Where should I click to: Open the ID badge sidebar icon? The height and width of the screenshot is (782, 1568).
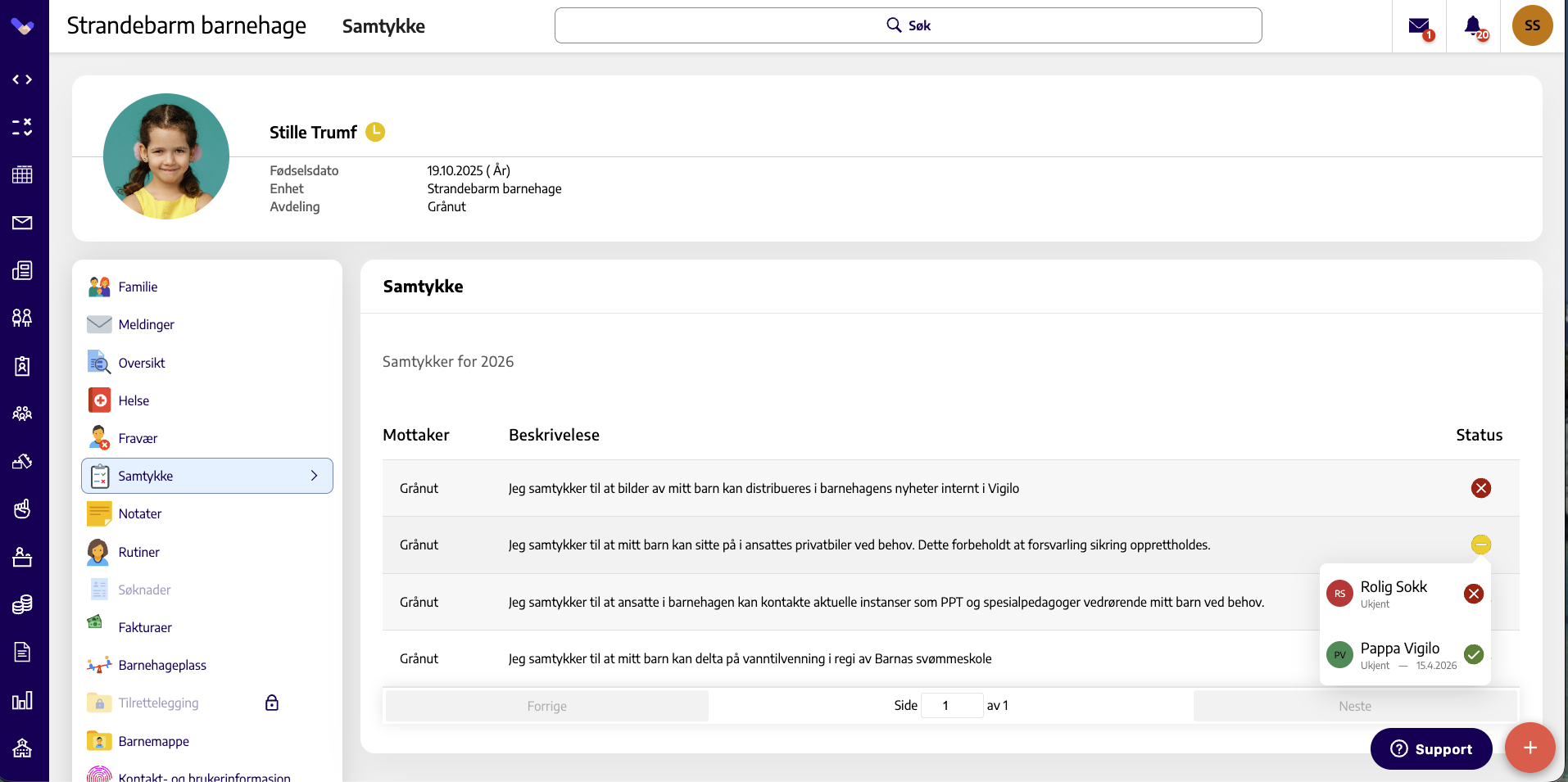22,366
